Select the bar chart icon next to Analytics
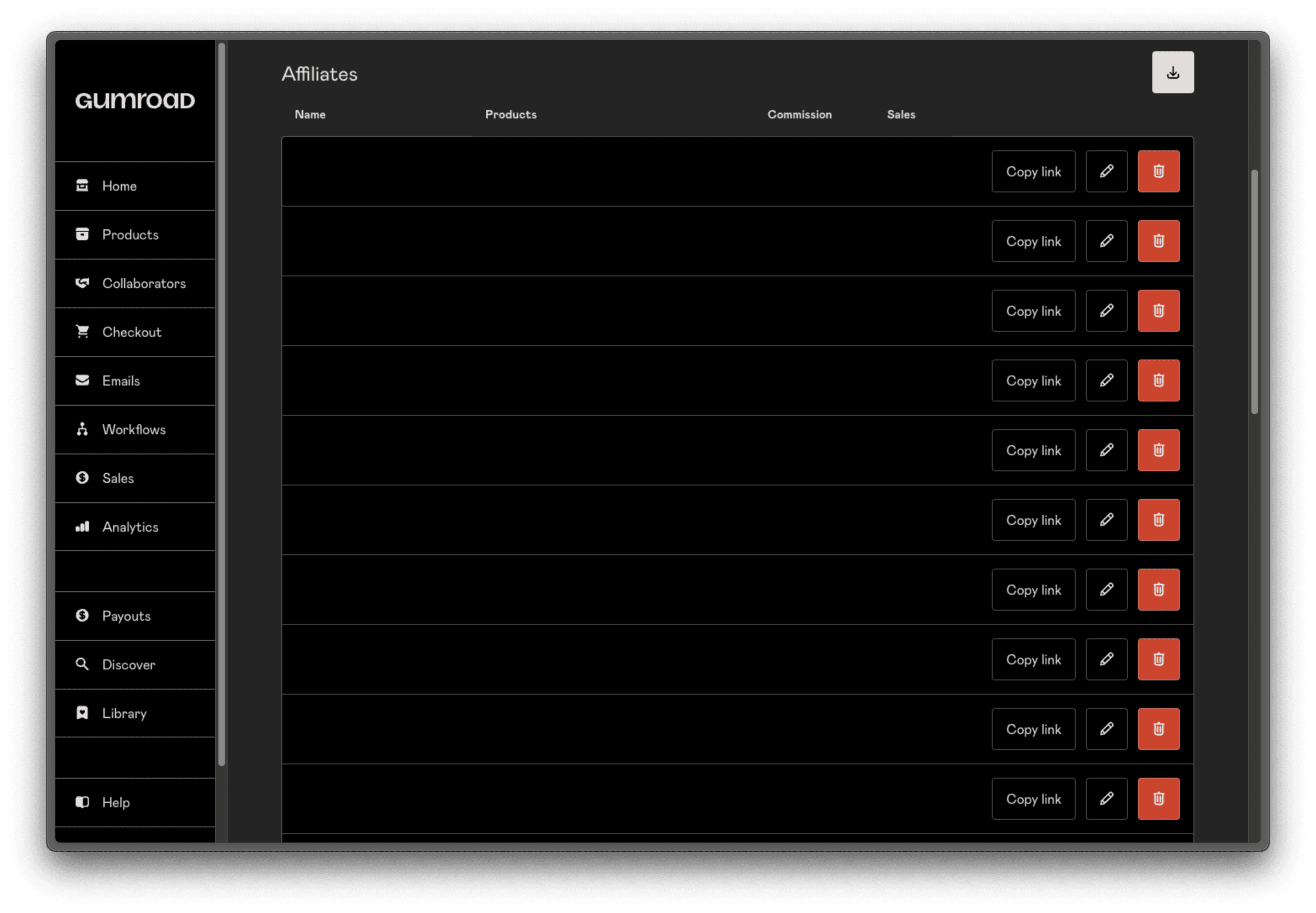Screen dimensions: 1316x913 click(x=82, y=526)
